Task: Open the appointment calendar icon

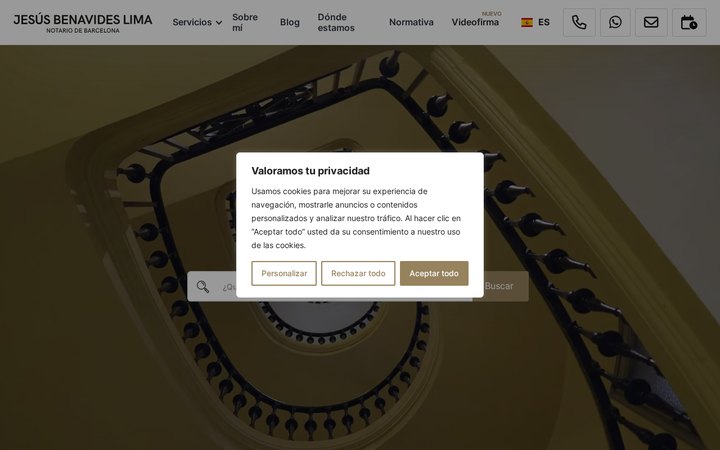Action: coord(689,22)
